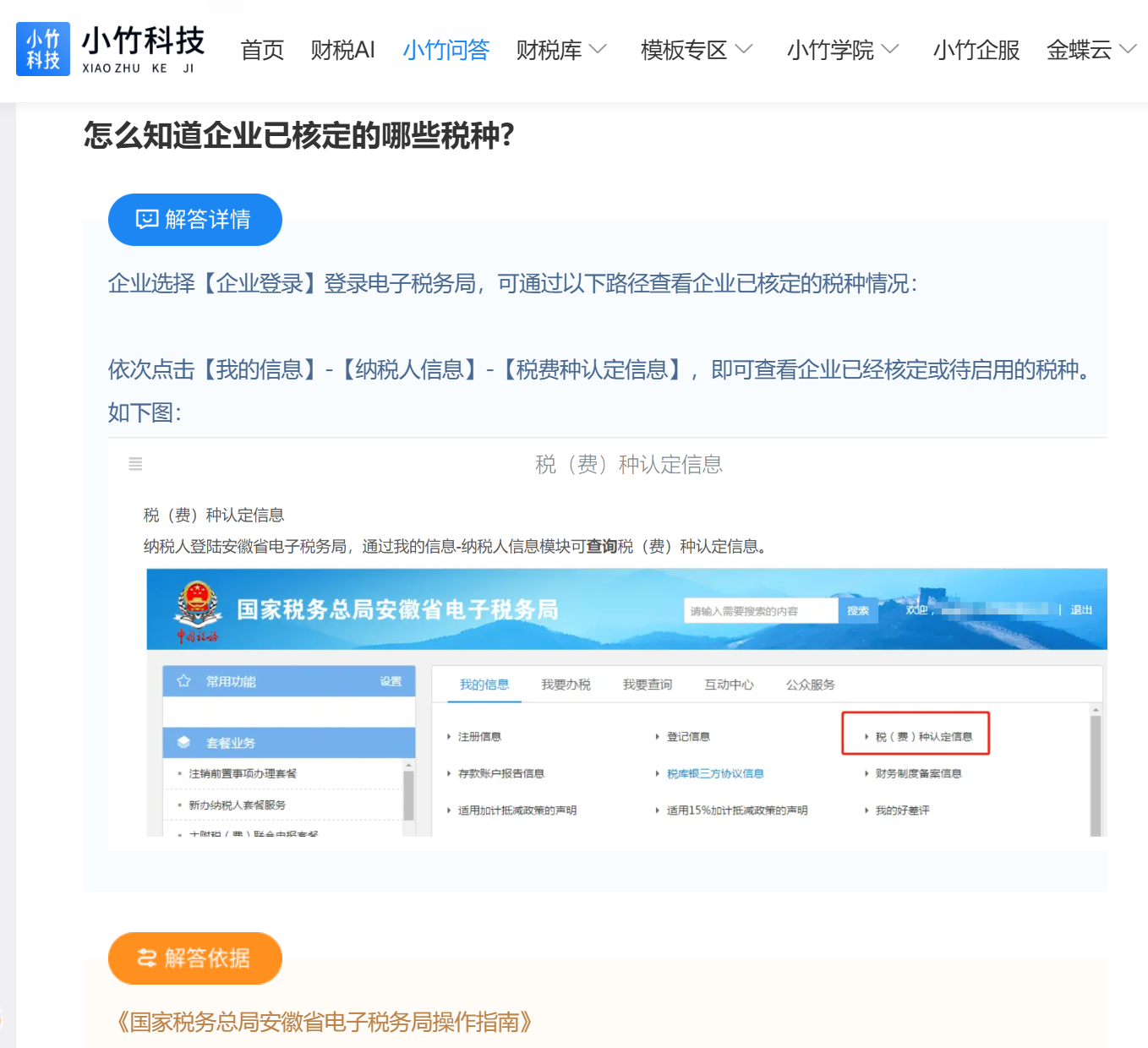1148x1048 pixels.
Task: Click the 税（费）种认定信息 link
Action: point(923,737)
